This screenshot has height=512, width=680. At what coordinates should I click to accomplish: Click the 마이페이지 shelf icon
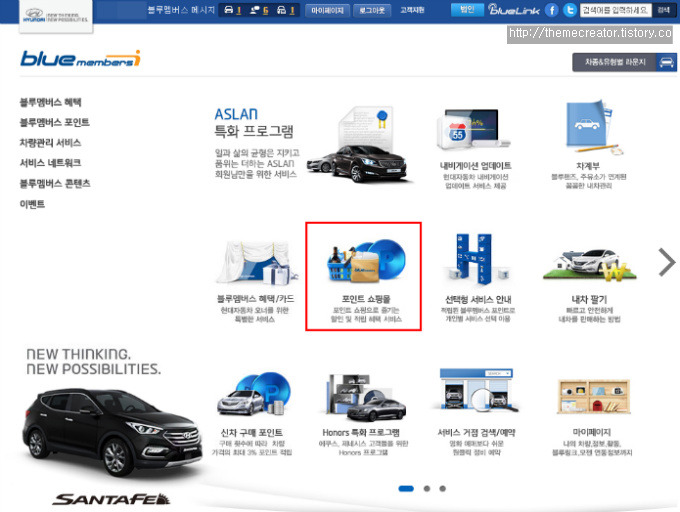(x=594, y=396)
